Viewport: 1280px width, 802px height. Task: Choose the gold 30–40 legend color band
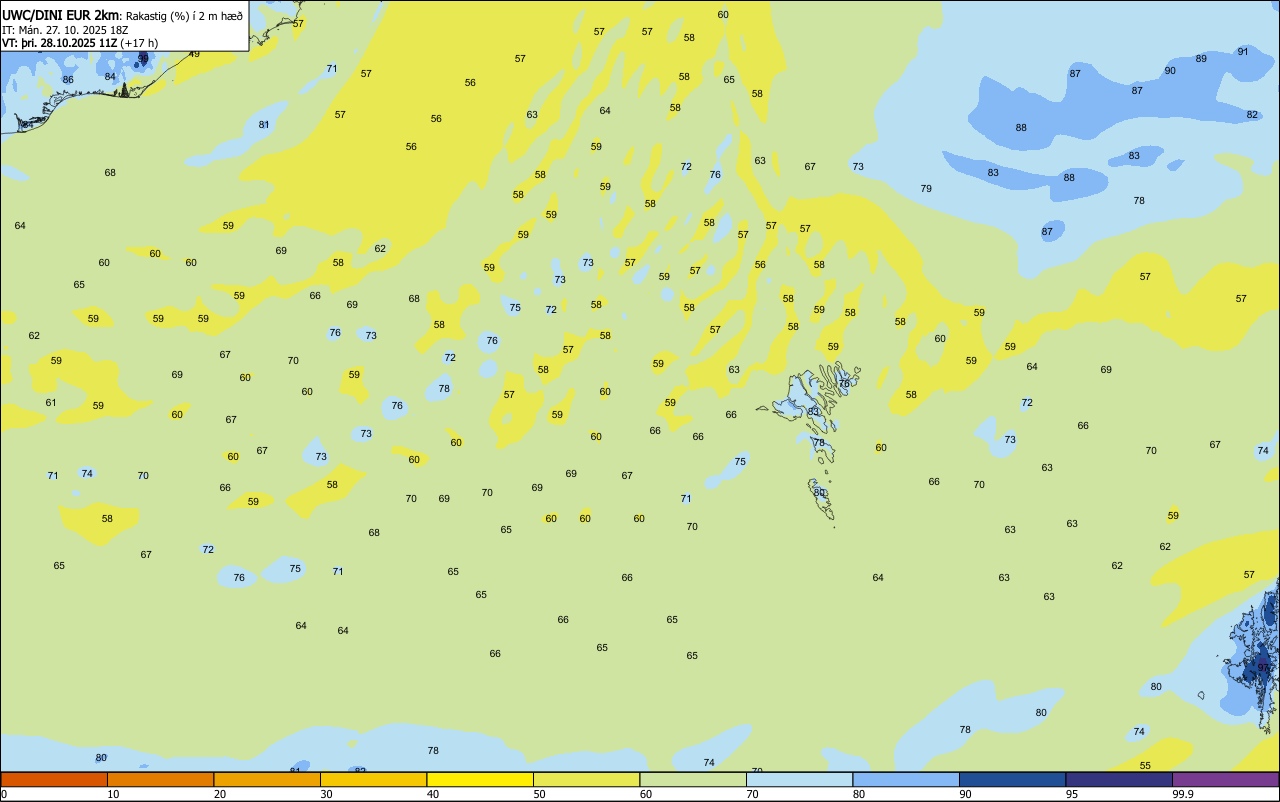click(x=373, y=779)
